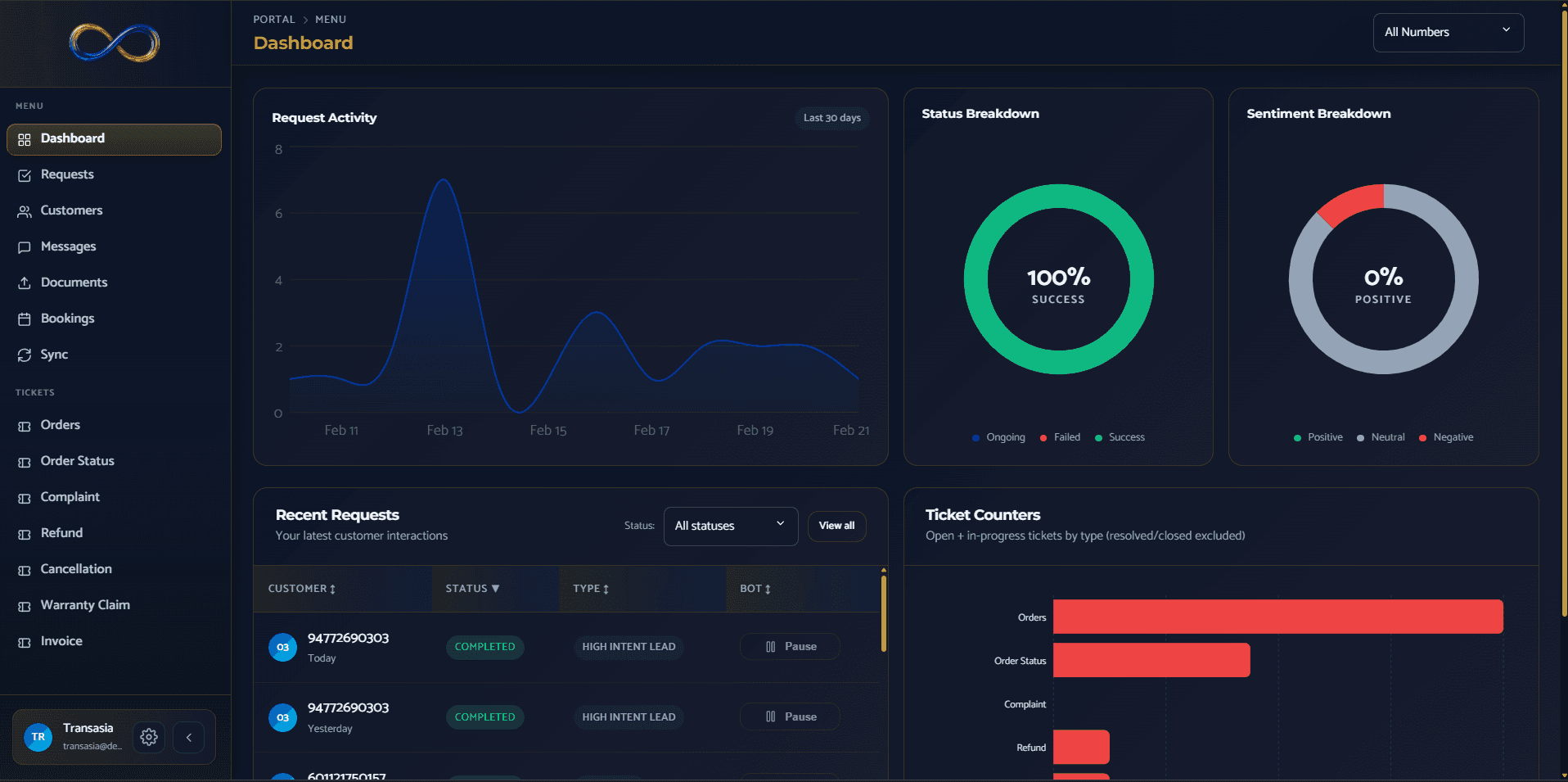Select the Dashboard icon in the sidebar
Image resolution: width=1568 pixels, height=782 pixels.
tap(25, 138)
